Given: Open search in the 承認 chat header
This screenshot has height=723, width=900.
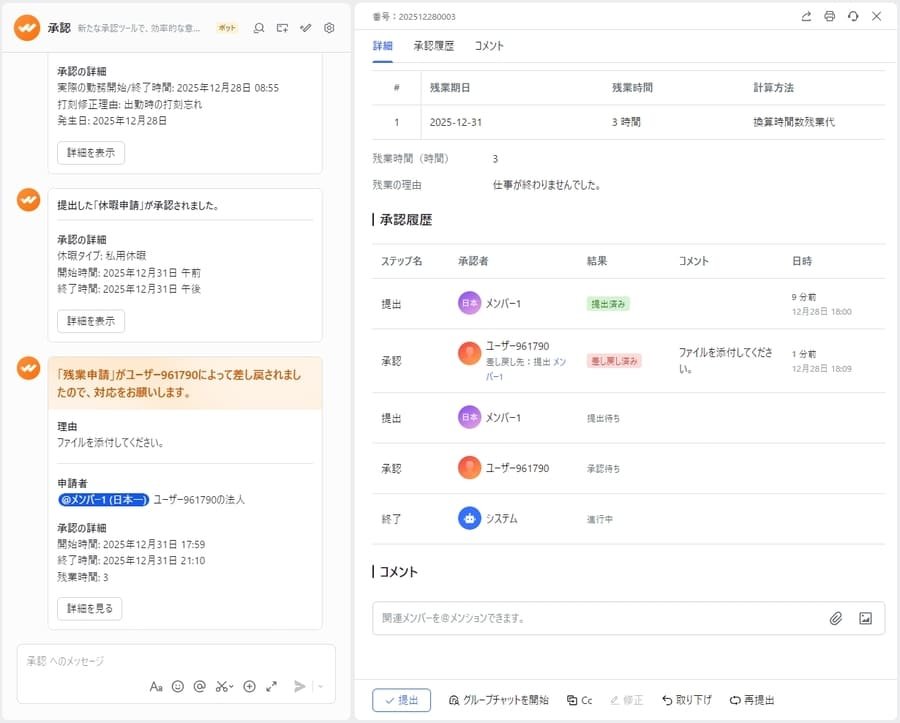Looking at the screenshot, I should pyautogui.click(x=260, y=28).
